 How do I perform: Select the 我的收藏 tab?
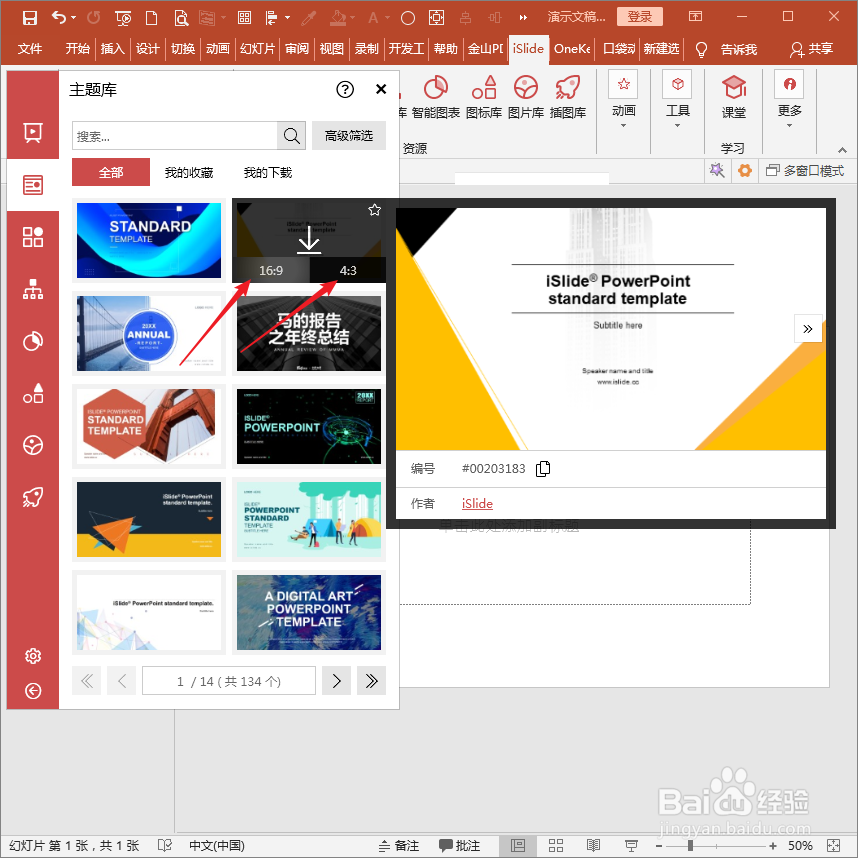189,172
